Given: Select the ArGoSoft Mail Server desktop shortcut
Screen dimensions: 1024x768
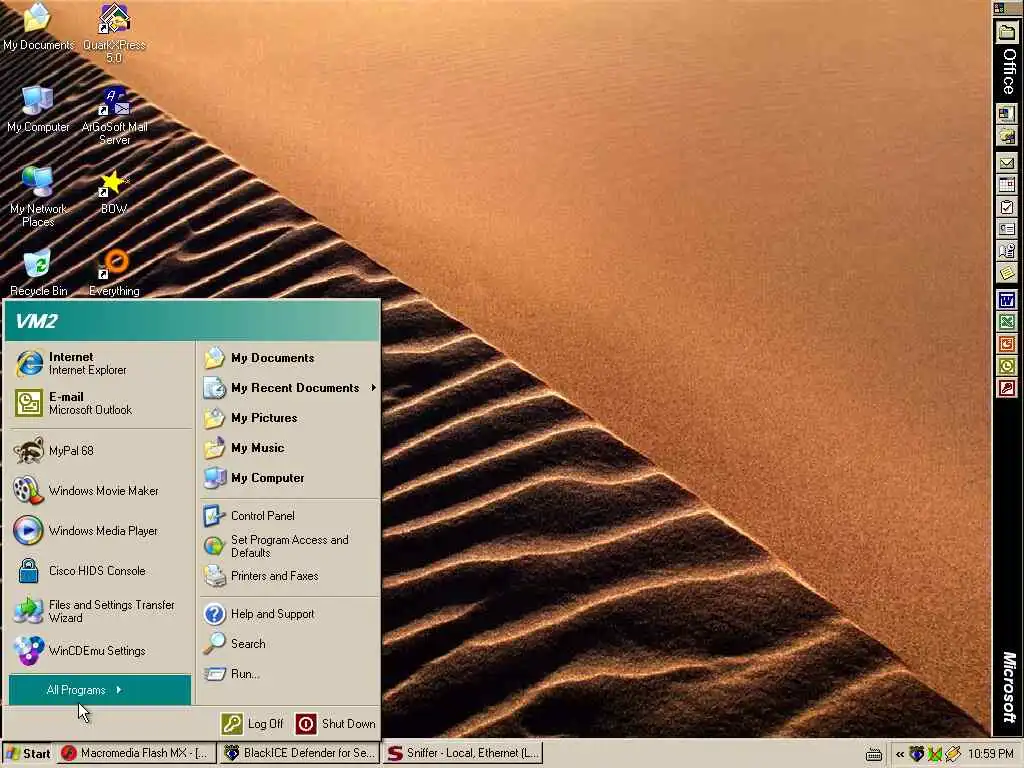Looking at the screenshot, I should click(114, 116).
